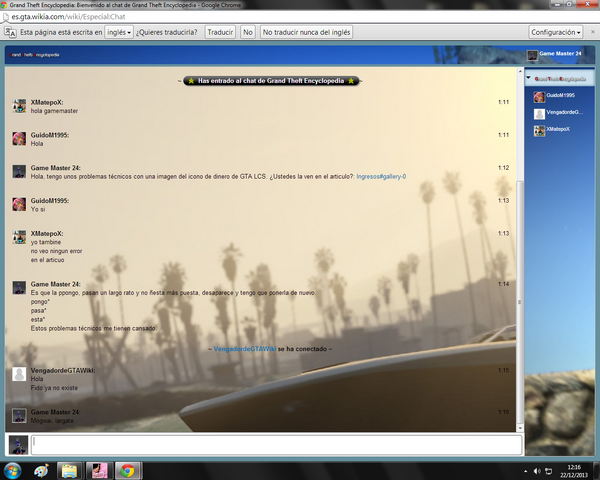Click the 1:14 timestamp
Image resolution: width=600 pixels, height=480 pixels.
point(504,284)
